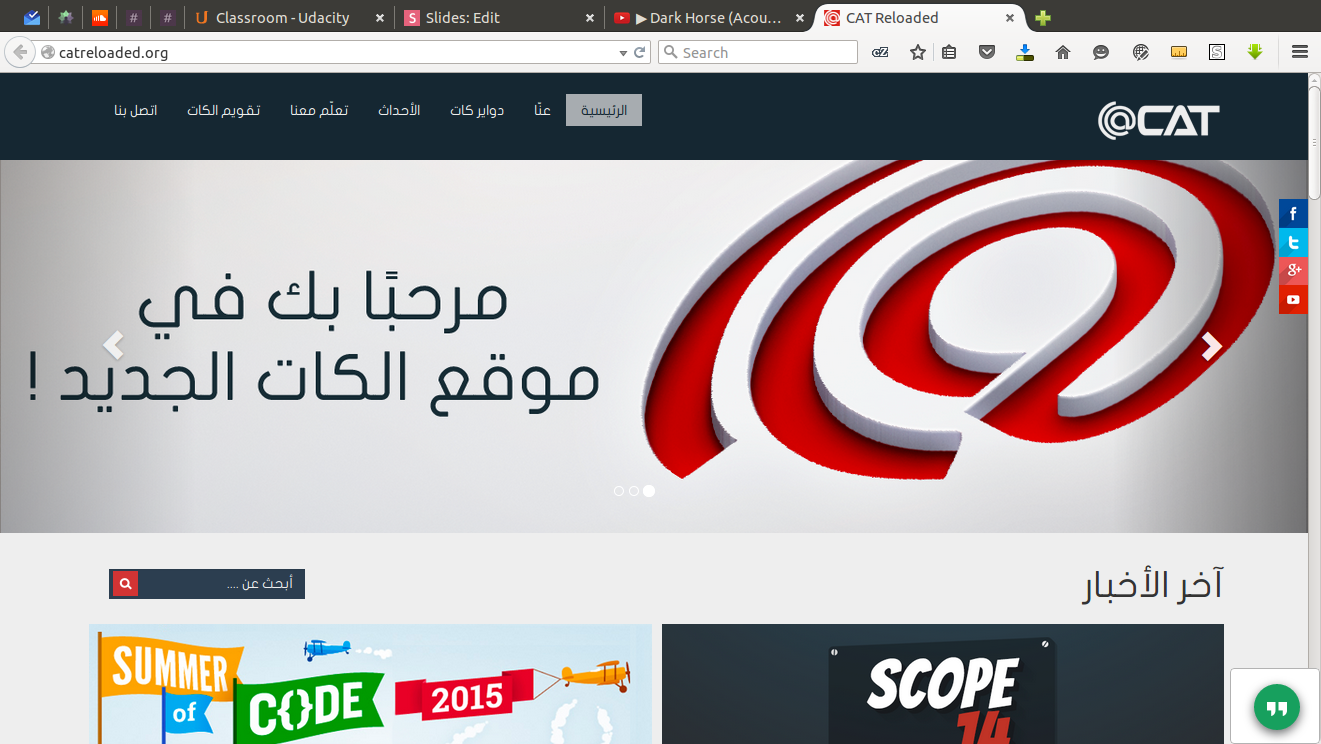
Task: Open the Firefox hamburger menu
Action: pyautogui.click(x=1300, y=52)
